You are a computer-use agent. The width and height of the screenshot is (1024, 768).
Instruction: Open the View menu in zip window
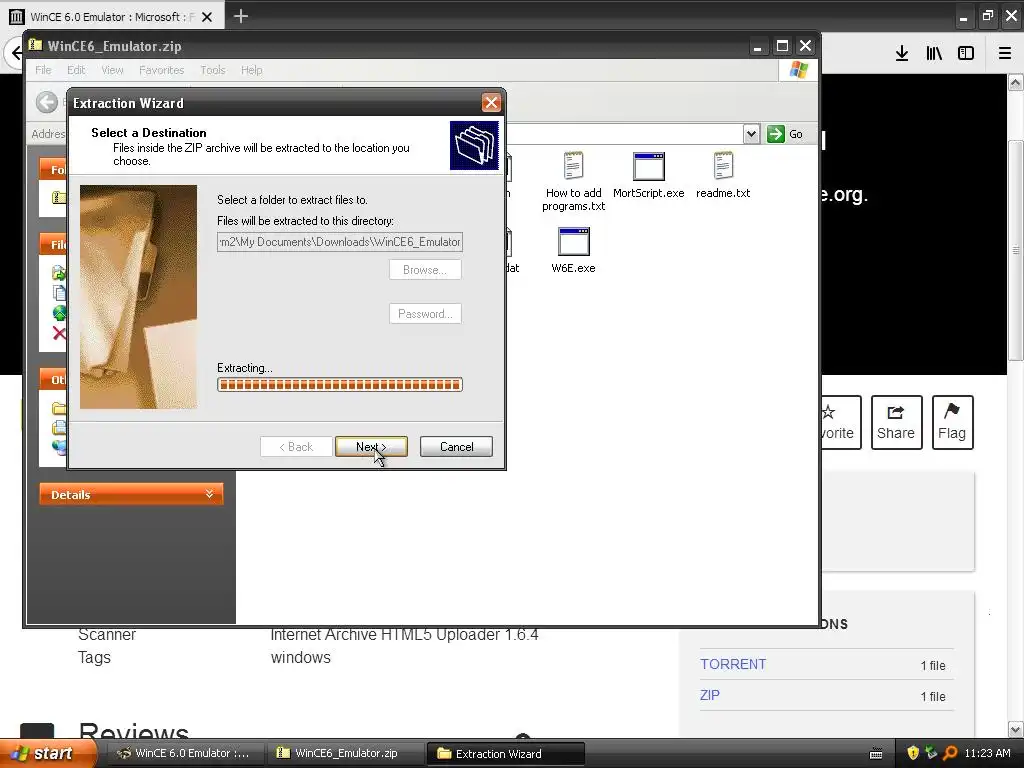click(x=112, y=70)
